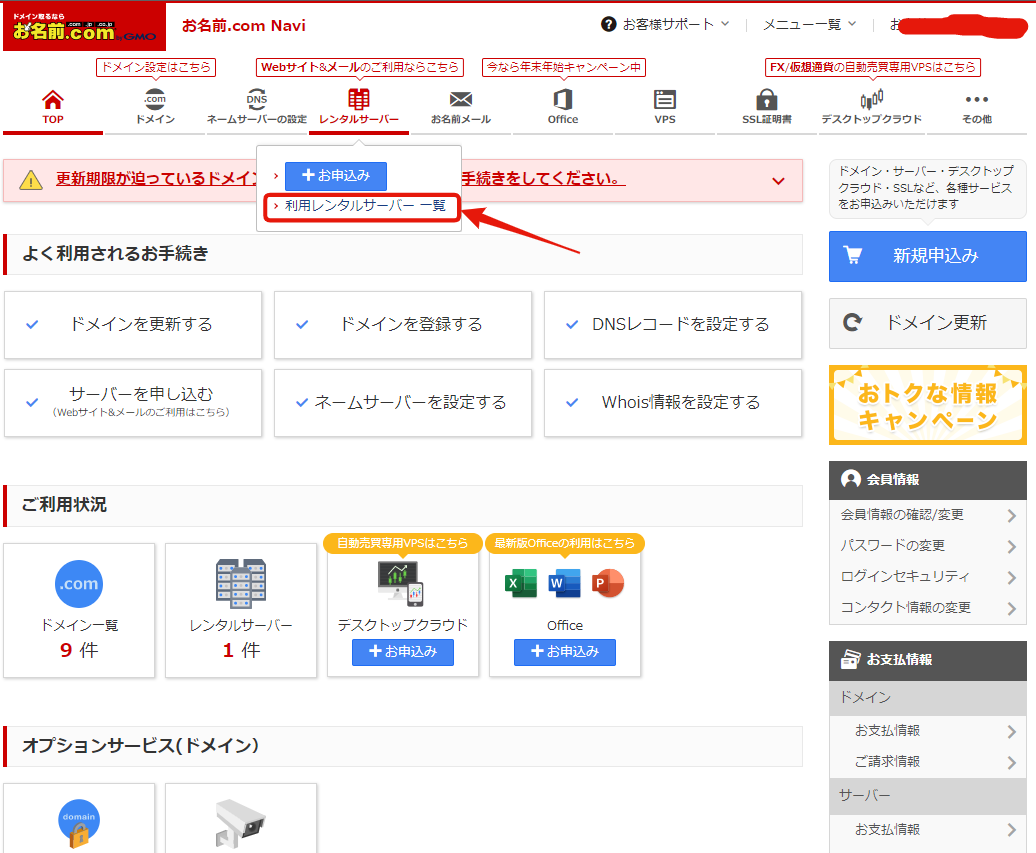Open the ドメイン .com navigation icon
The width and height of the screenshot is (1036, 853).
(x=155, y=100)
